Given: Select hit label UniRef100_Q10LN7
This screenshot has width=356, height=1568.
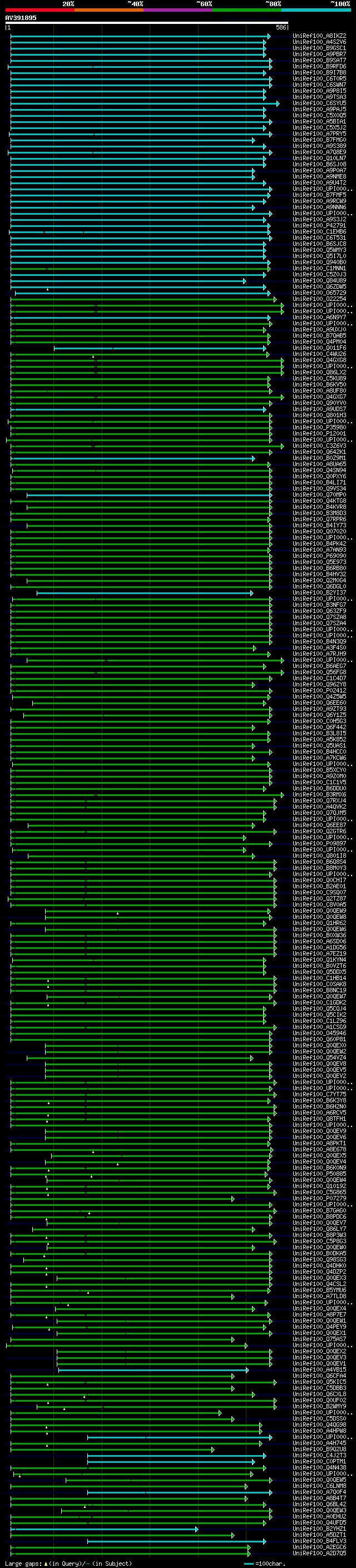Looking at the screenshot, I should point(319,159).
